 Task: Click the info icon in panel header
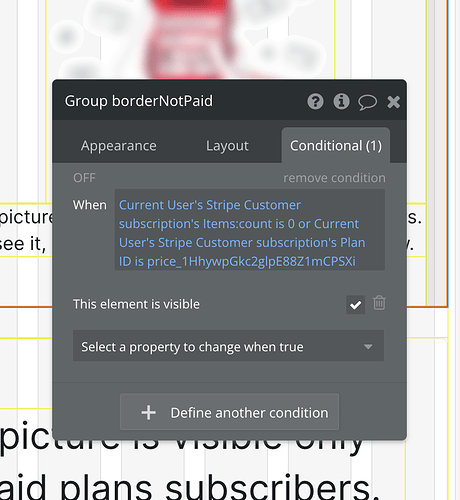pyautogui.click(x=341, y=101)
